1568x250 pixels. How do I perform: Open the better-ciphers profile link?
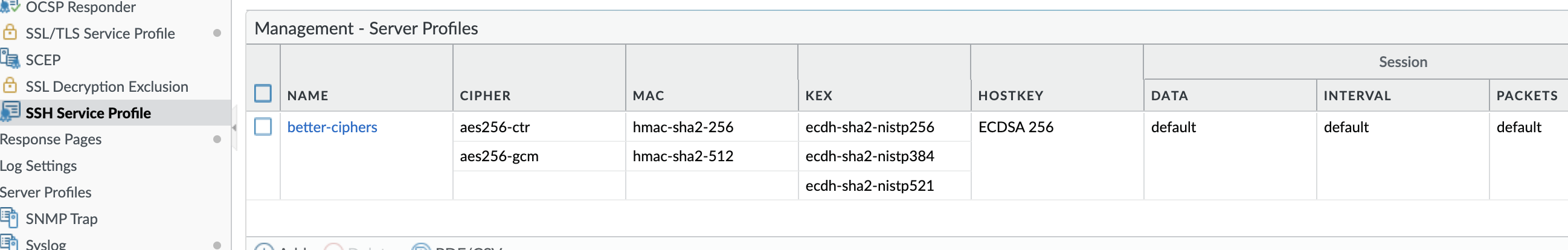pos(332,127)
